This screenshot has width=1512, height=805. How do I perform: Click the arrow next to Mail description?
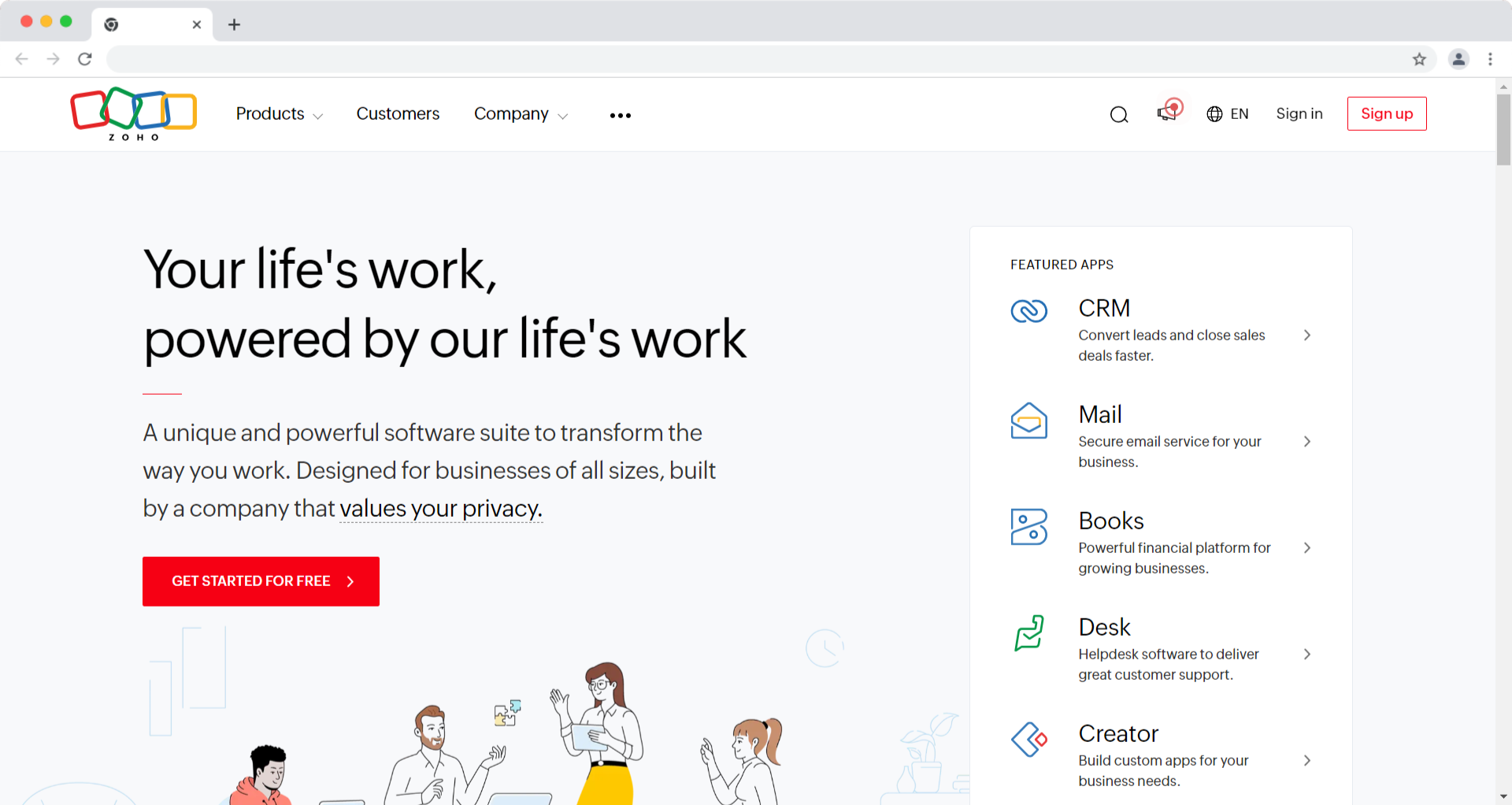click(x=1307, y=442)
